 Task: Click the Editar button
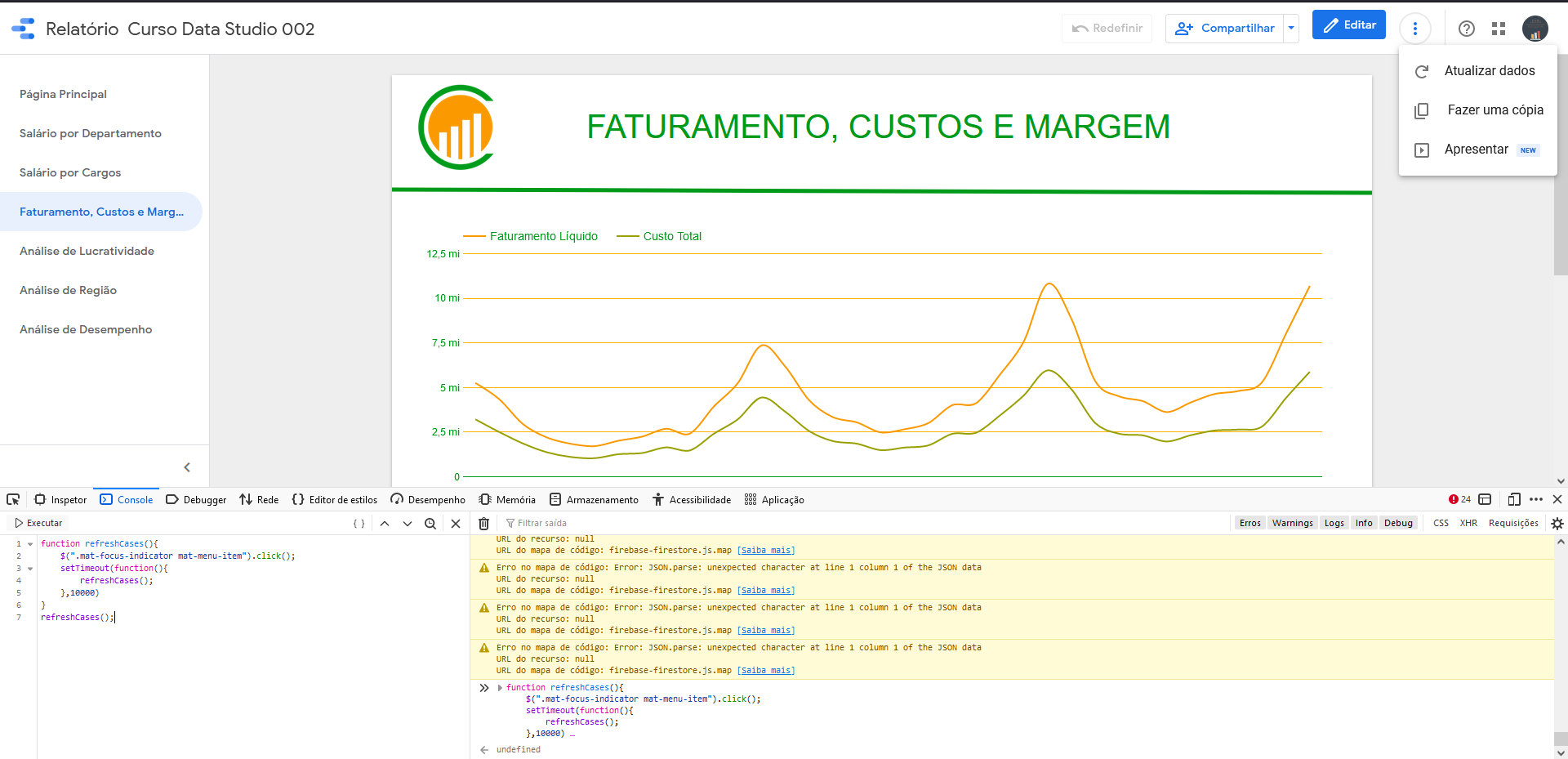click(x=1348, y=25)
